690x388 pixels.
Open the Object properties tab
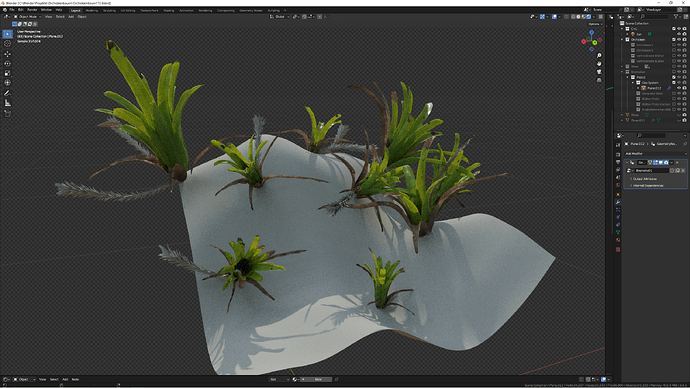618,194
